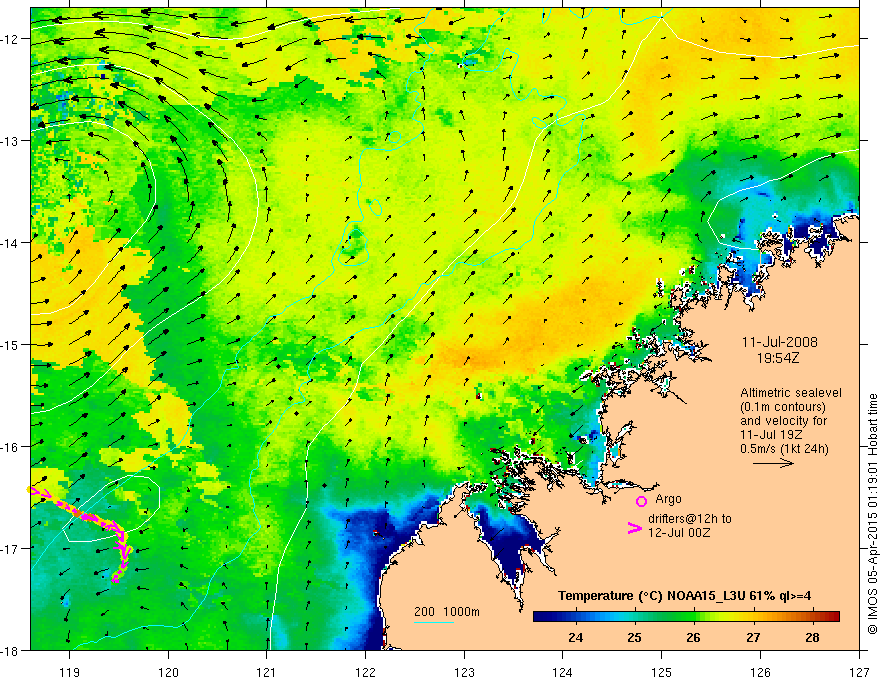Click the '200 1000m' bathymetry label
The height and width of the screenshot is (680, 880).
[x=447, y=612]
